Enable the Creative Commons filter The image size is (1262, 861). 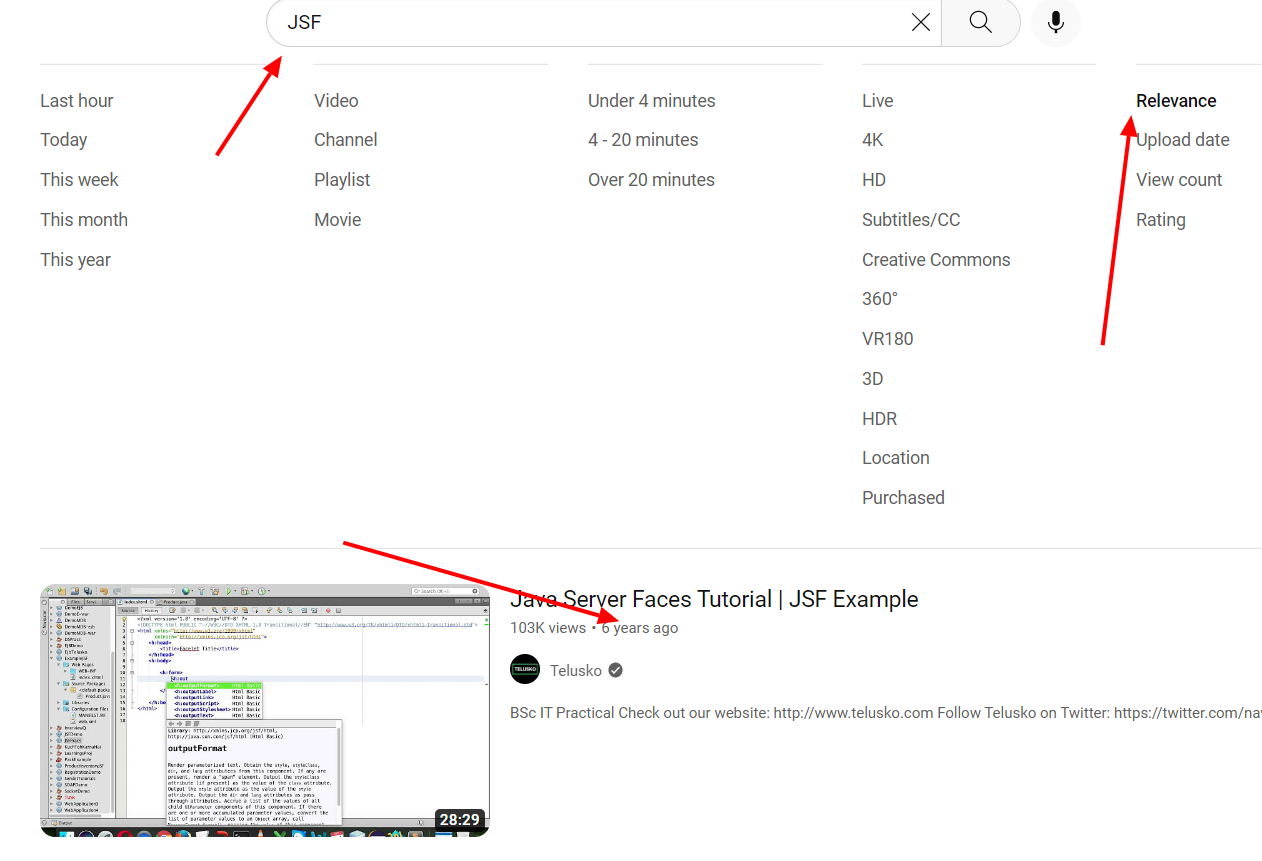[936, 260]
